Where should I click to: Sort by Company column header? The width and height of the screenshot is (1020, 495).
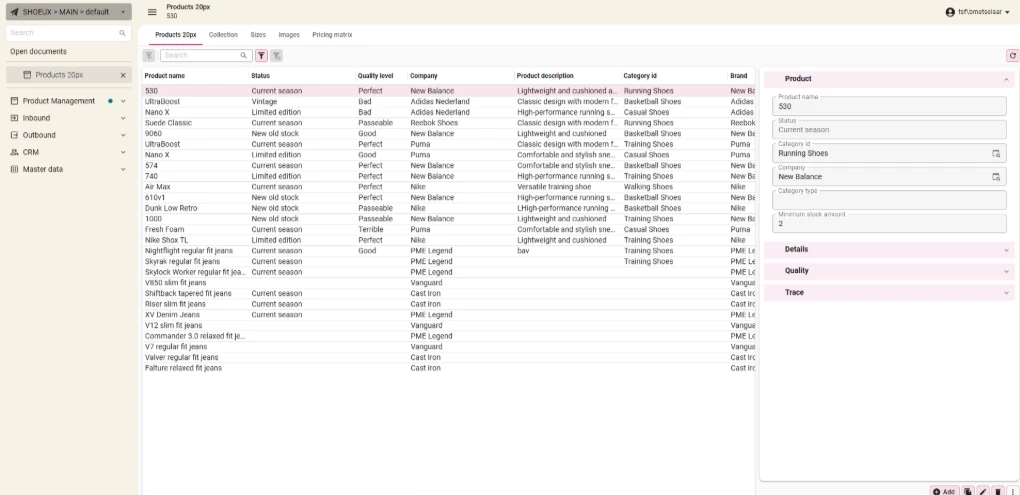click(x=423, y=76)
